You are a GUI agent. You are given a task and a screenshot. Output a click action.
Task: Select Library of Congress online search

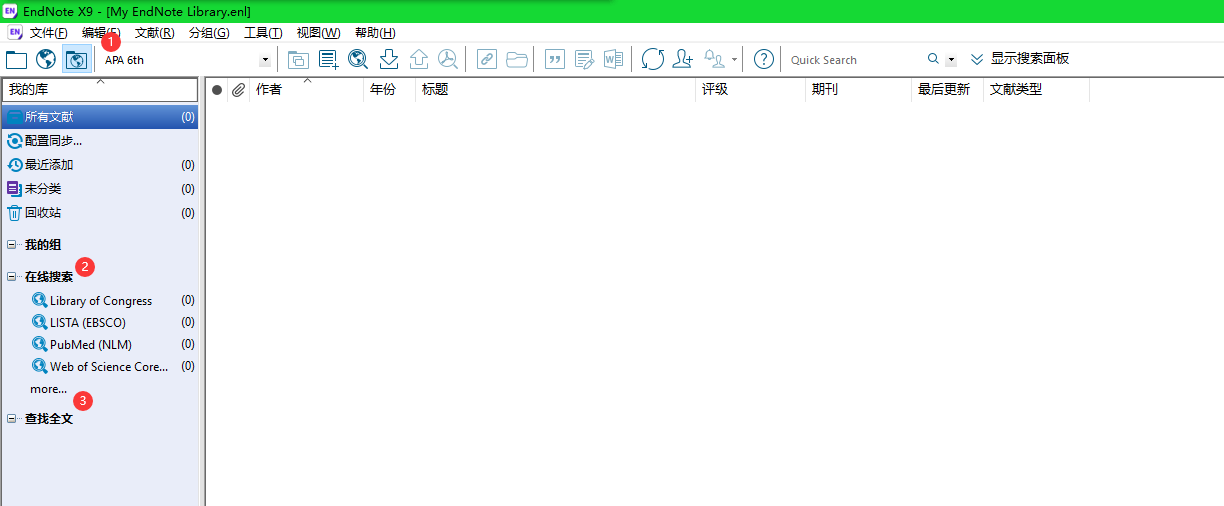(101, 301)
